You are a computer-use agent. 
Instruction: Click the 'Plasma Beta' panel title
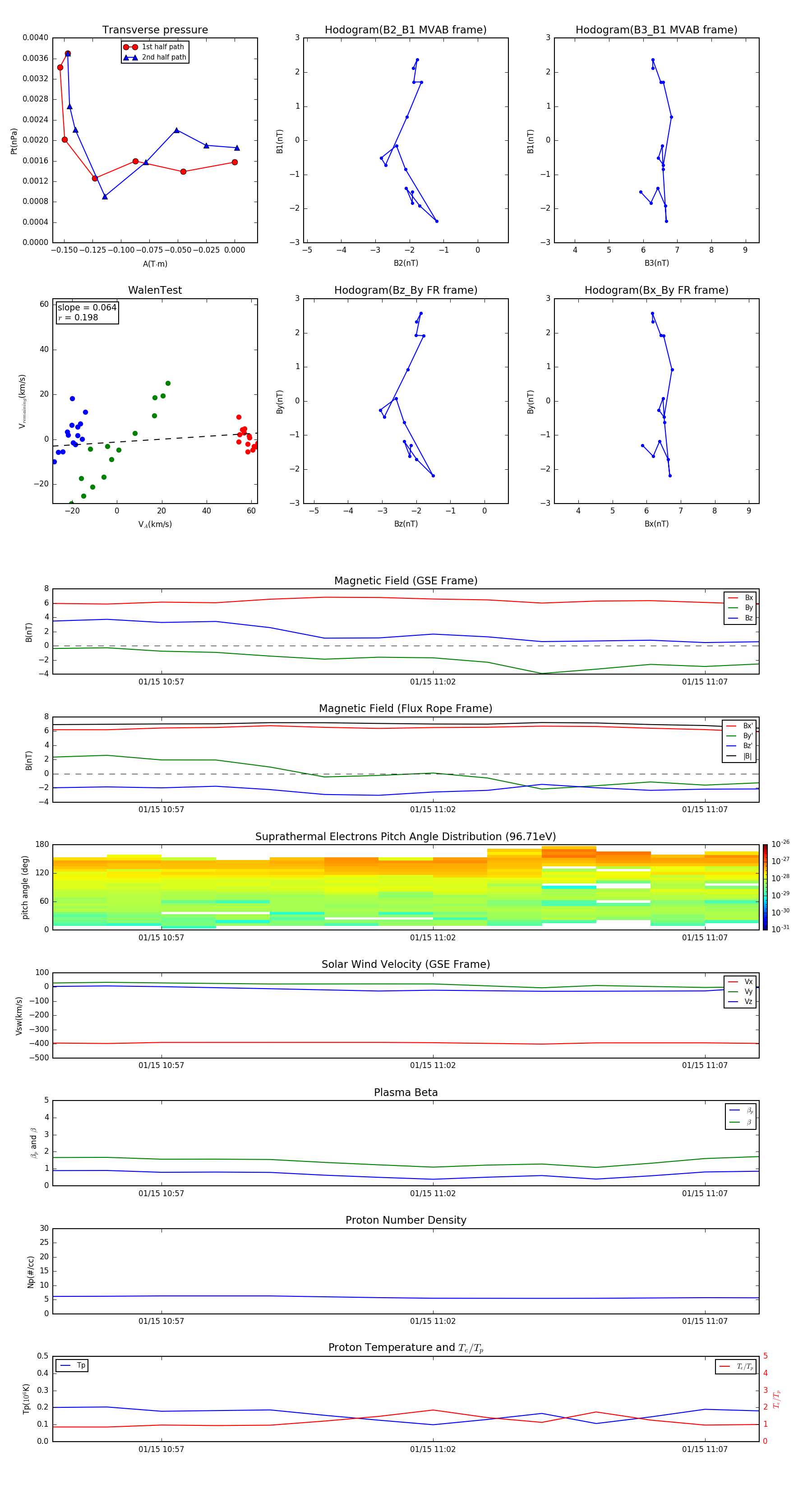[406, 1092]
